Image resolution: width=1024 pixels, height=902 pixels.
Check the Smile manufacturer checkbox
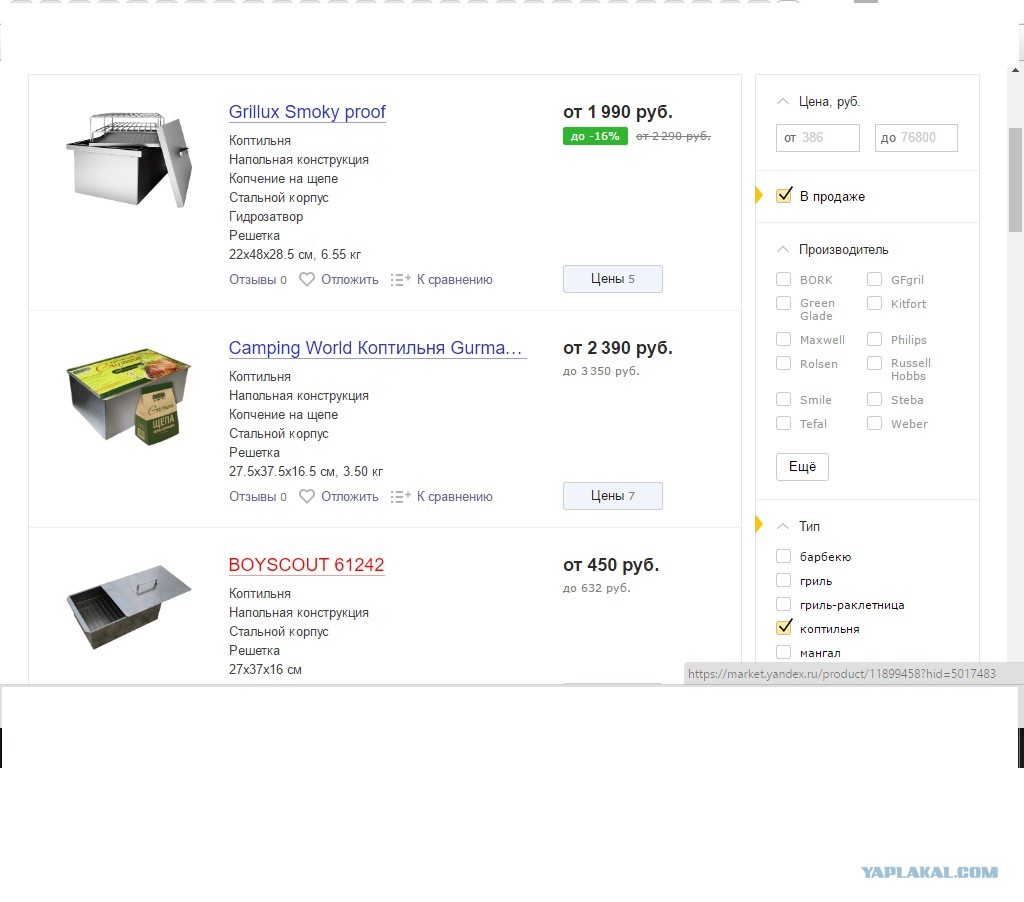click(x=783, y=399)
